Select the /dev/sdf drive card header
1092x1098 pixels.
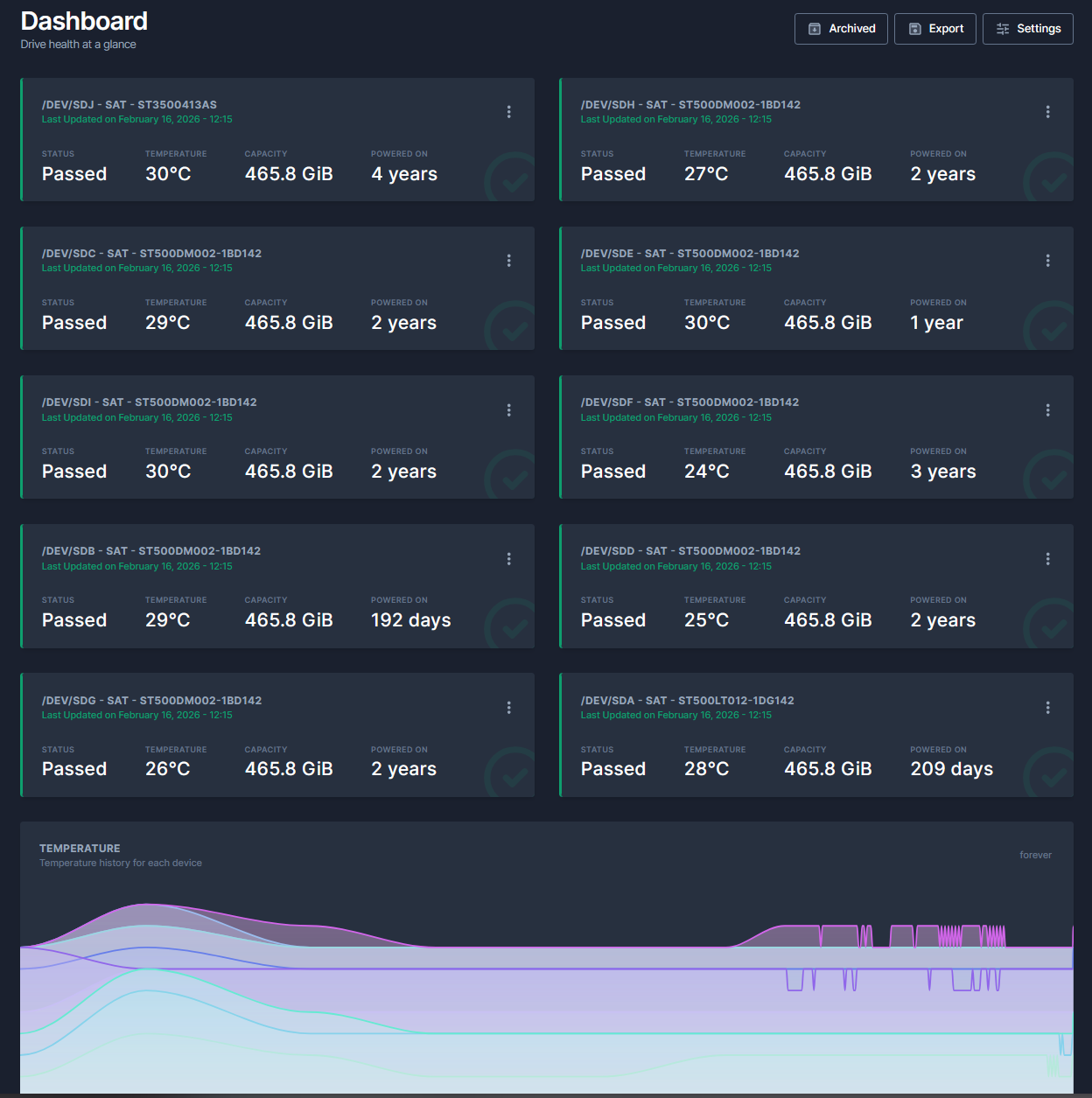689,402
